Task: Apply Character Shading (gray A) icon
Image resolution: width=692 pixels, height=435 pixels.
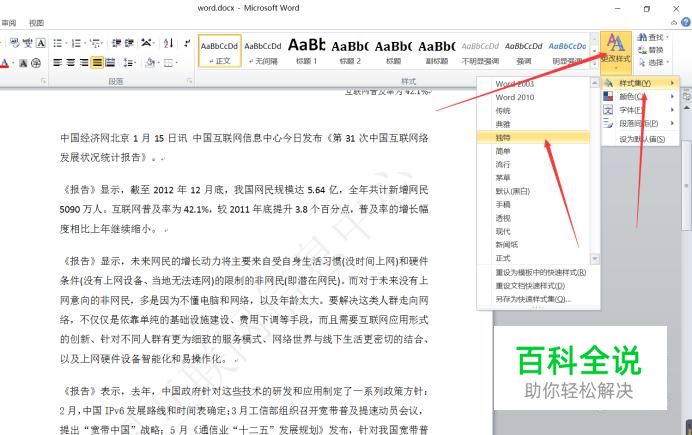Action: pos(23,63)
